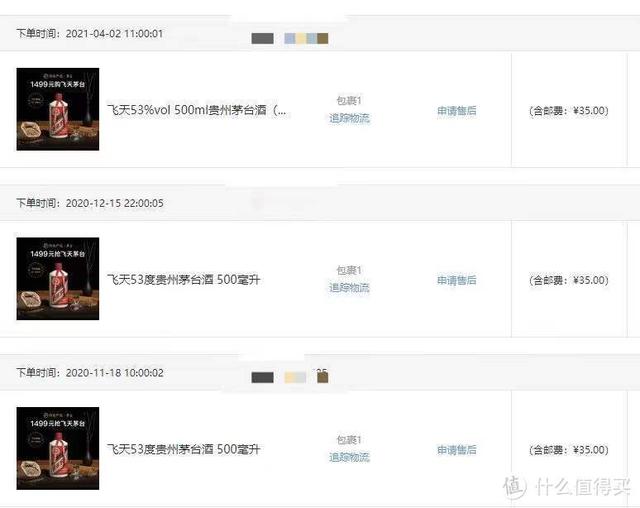Open Moutai product thumbnail in 2020-12-15 order
The height and width of the screenshot is (508, 640).
pos(58,279)
